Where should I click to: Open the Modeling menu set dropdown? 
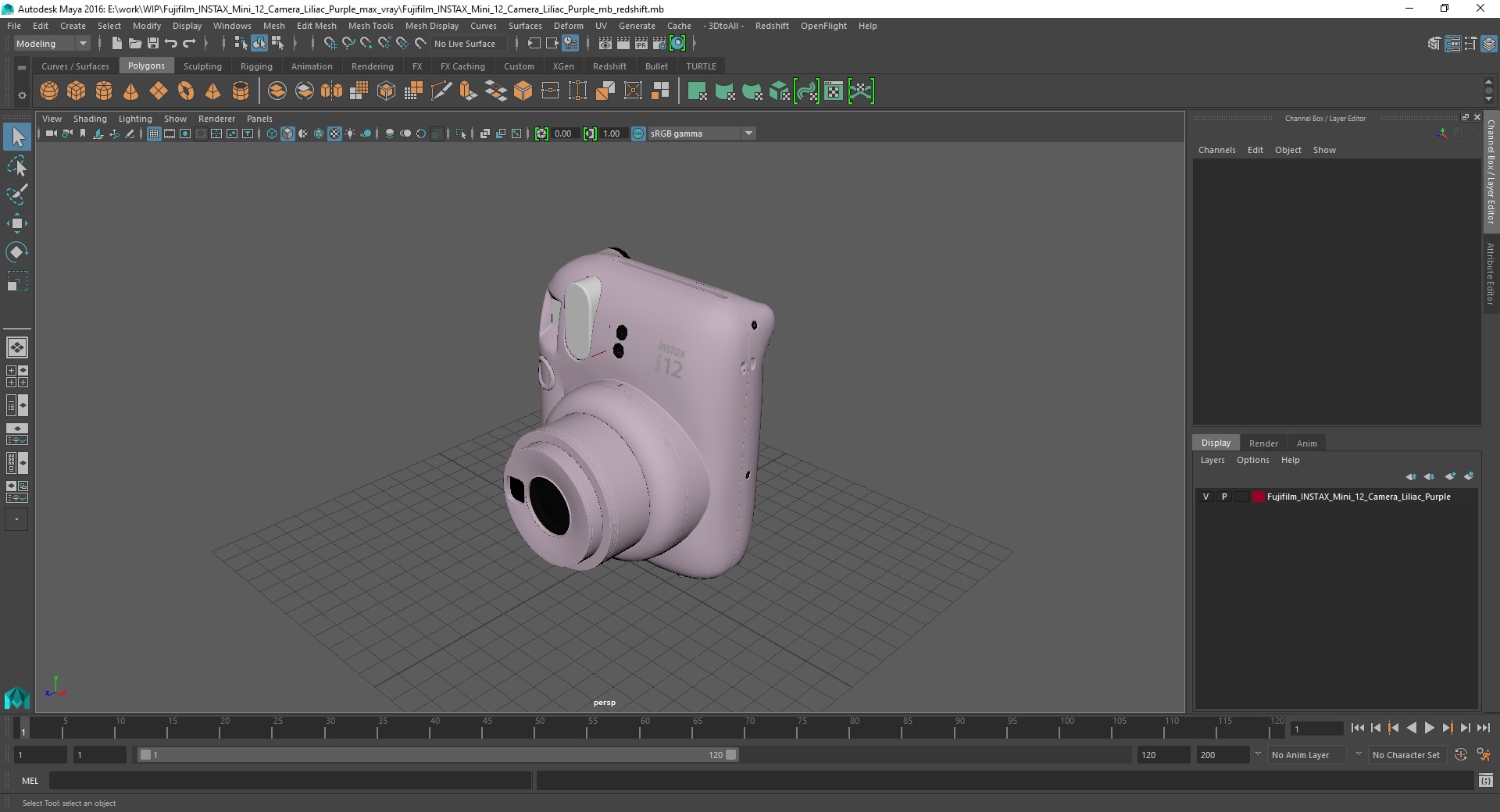pyautogui.click(x=52, y=44)
